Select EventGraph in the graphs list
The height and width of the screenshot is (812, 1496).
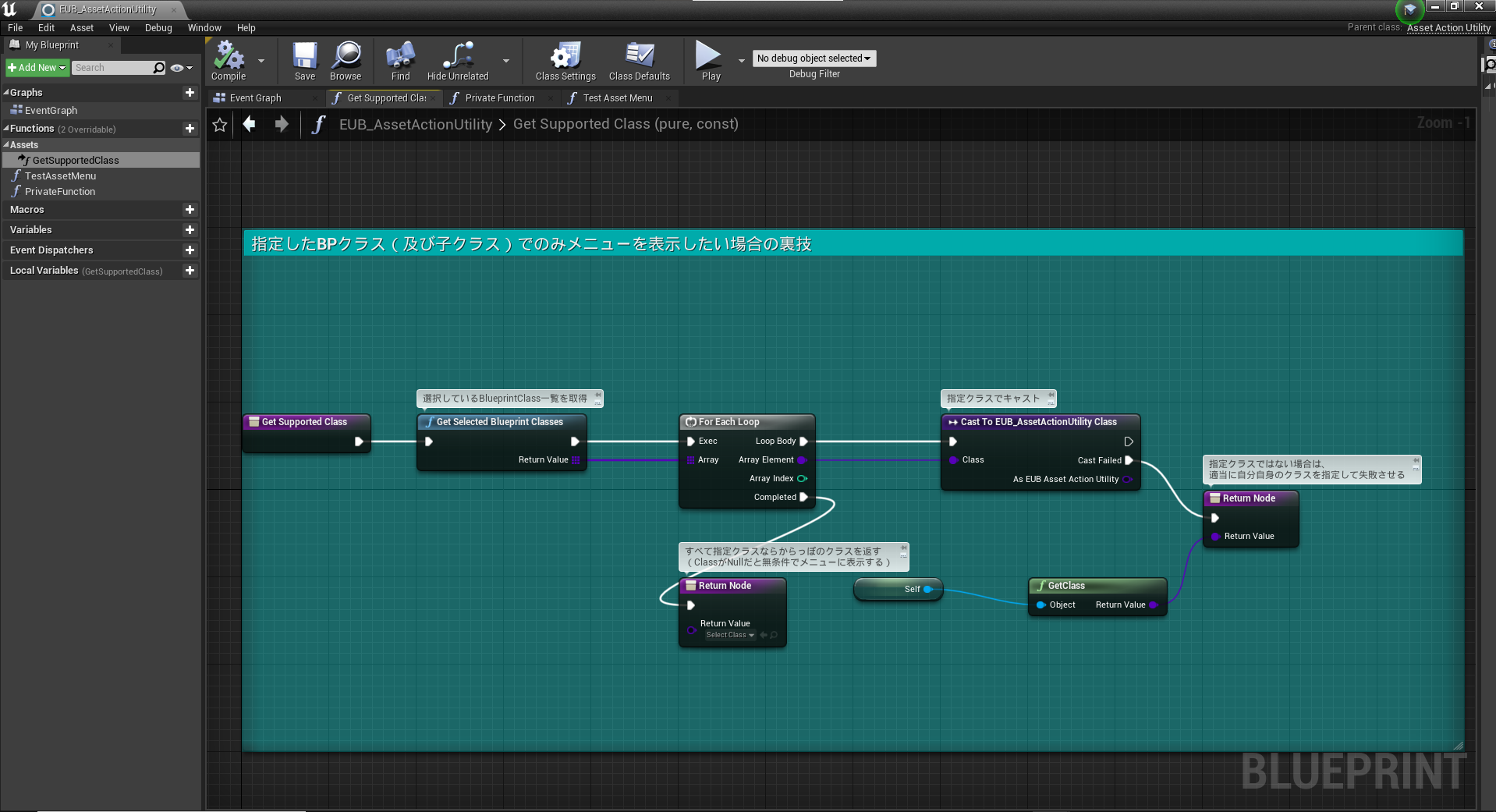pos(51,111)
